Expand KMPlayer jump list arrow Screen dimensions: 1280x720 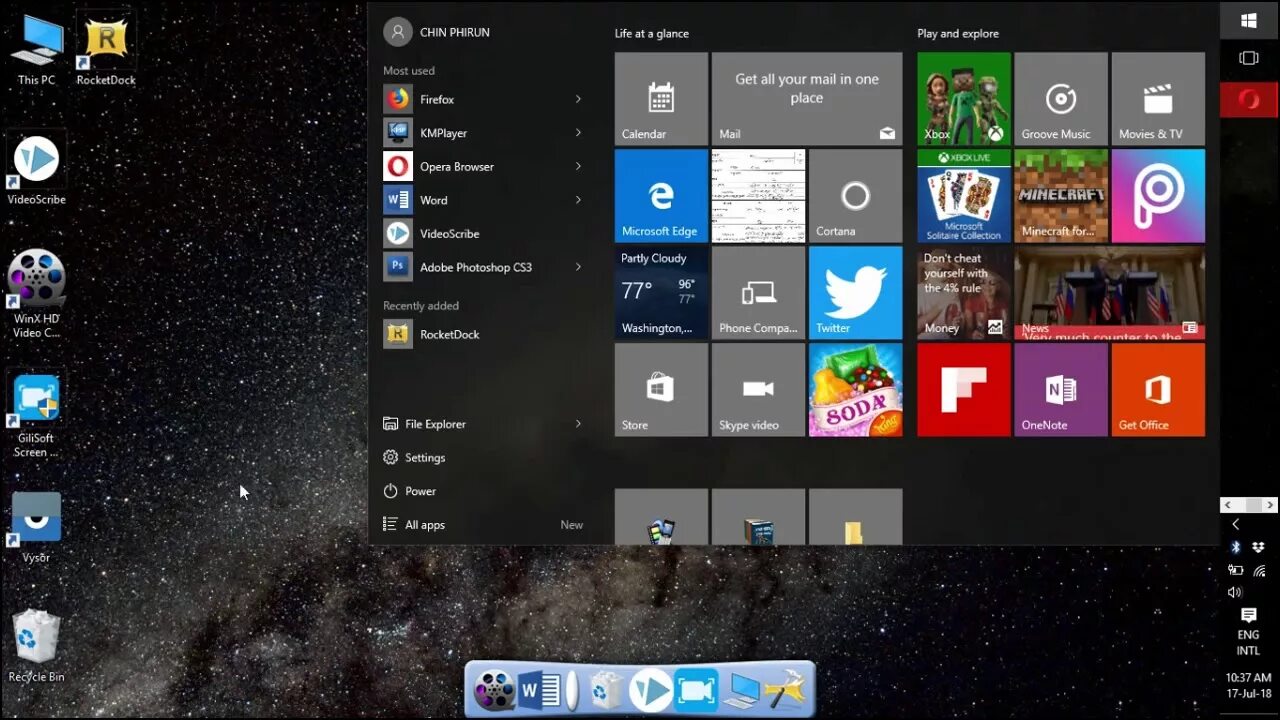[578, 133]
